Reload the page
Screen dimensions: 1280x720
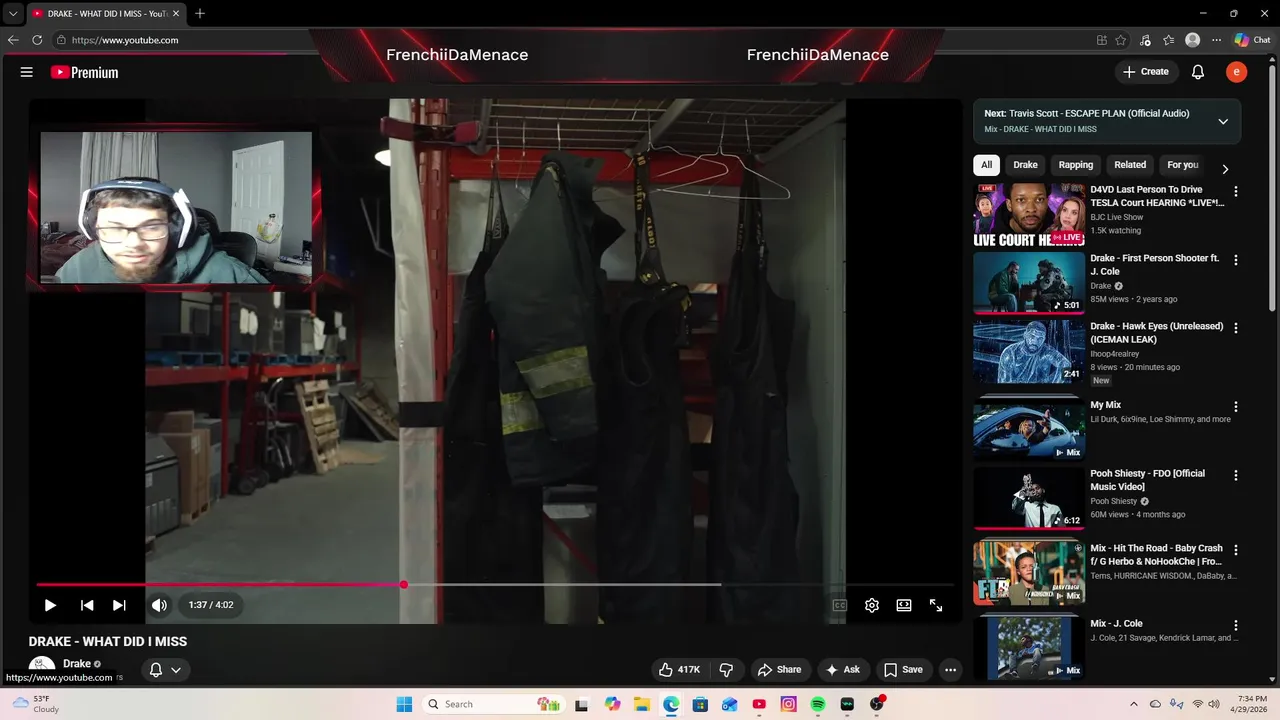(37, 40)
